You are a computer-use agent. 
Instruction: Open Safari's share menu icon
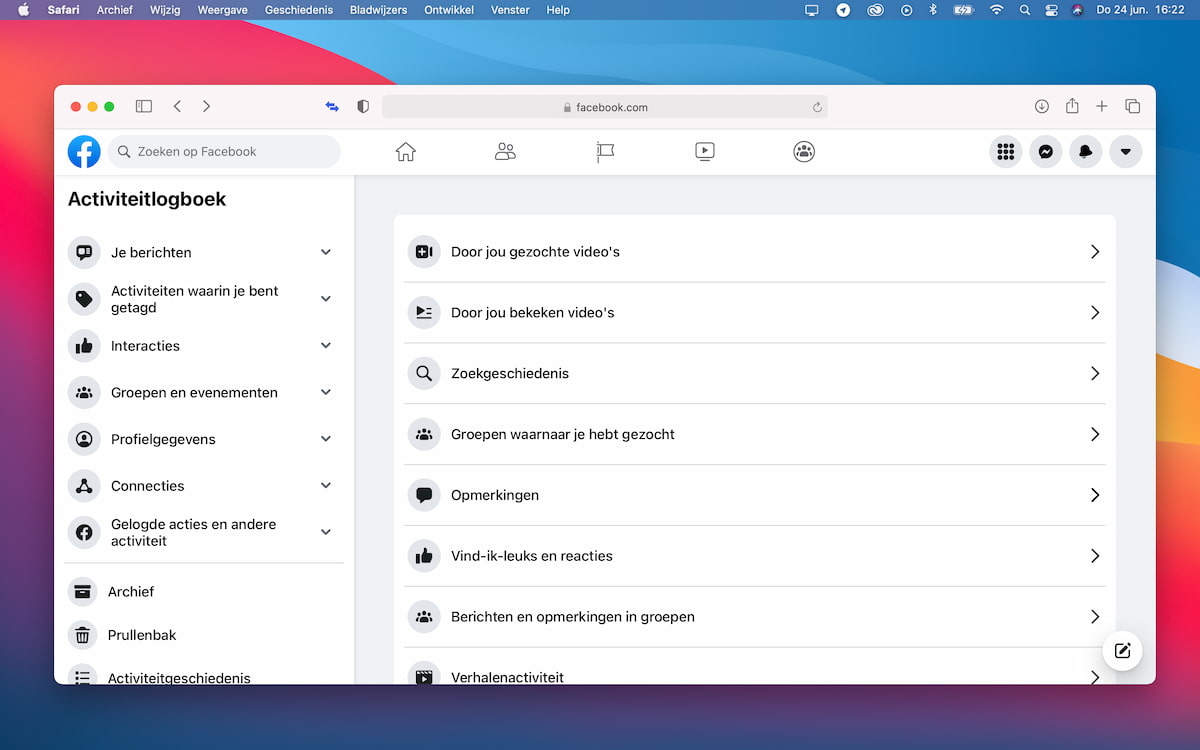click(x=1072, y=106)
